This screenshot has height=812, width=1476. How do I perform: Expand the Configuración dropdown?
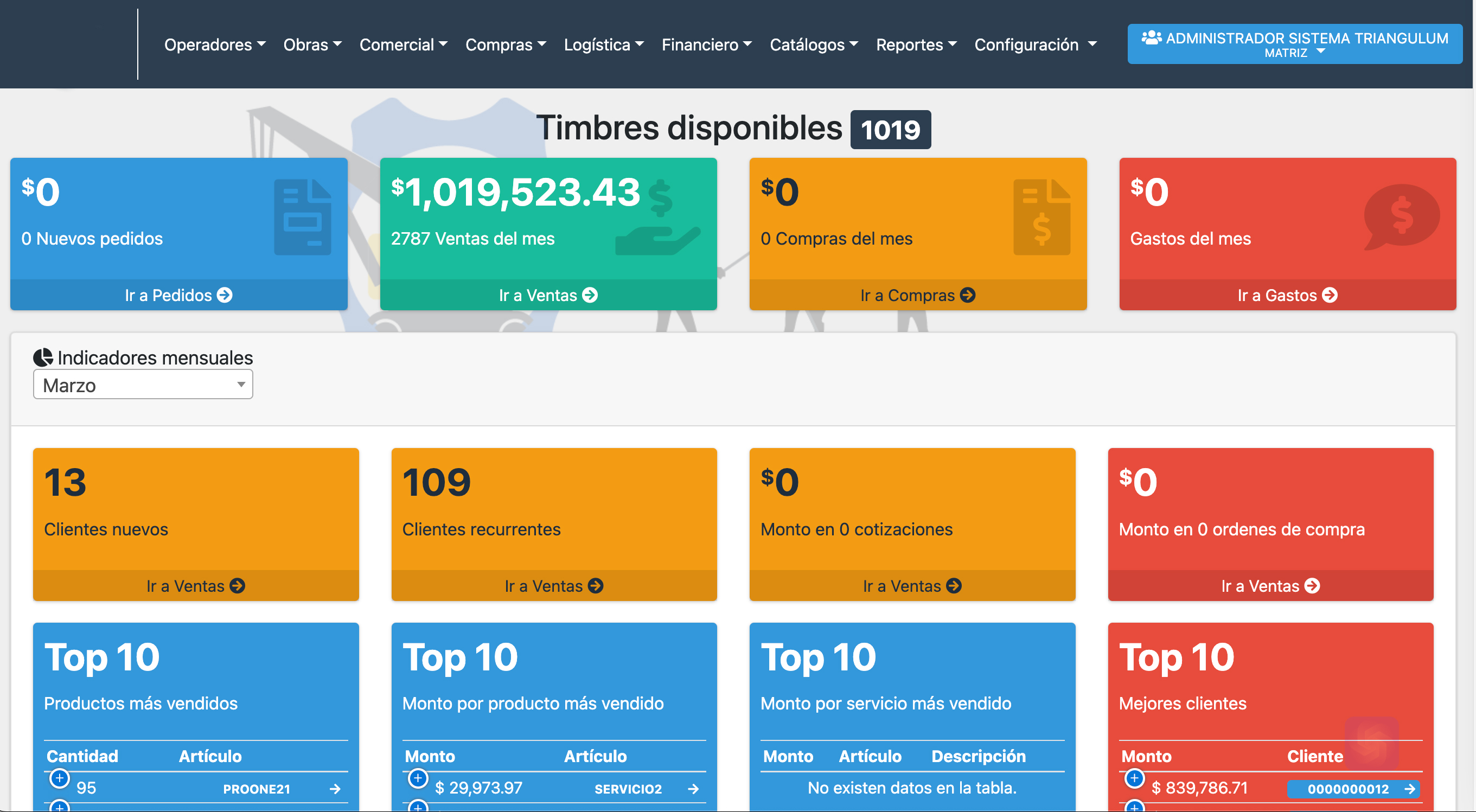[1036, 44]
